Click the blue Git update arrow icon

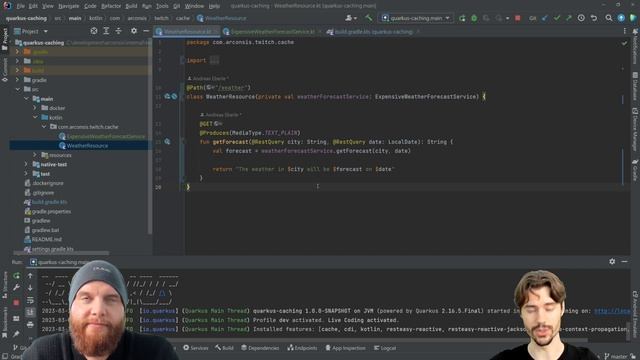[x=545, y=18]
